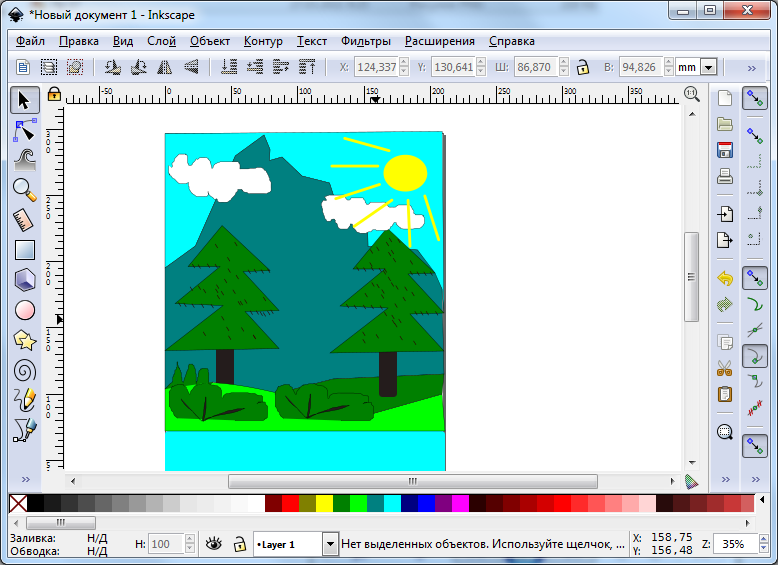
Task: Flip selection vertically
Action: coord(191,67)
